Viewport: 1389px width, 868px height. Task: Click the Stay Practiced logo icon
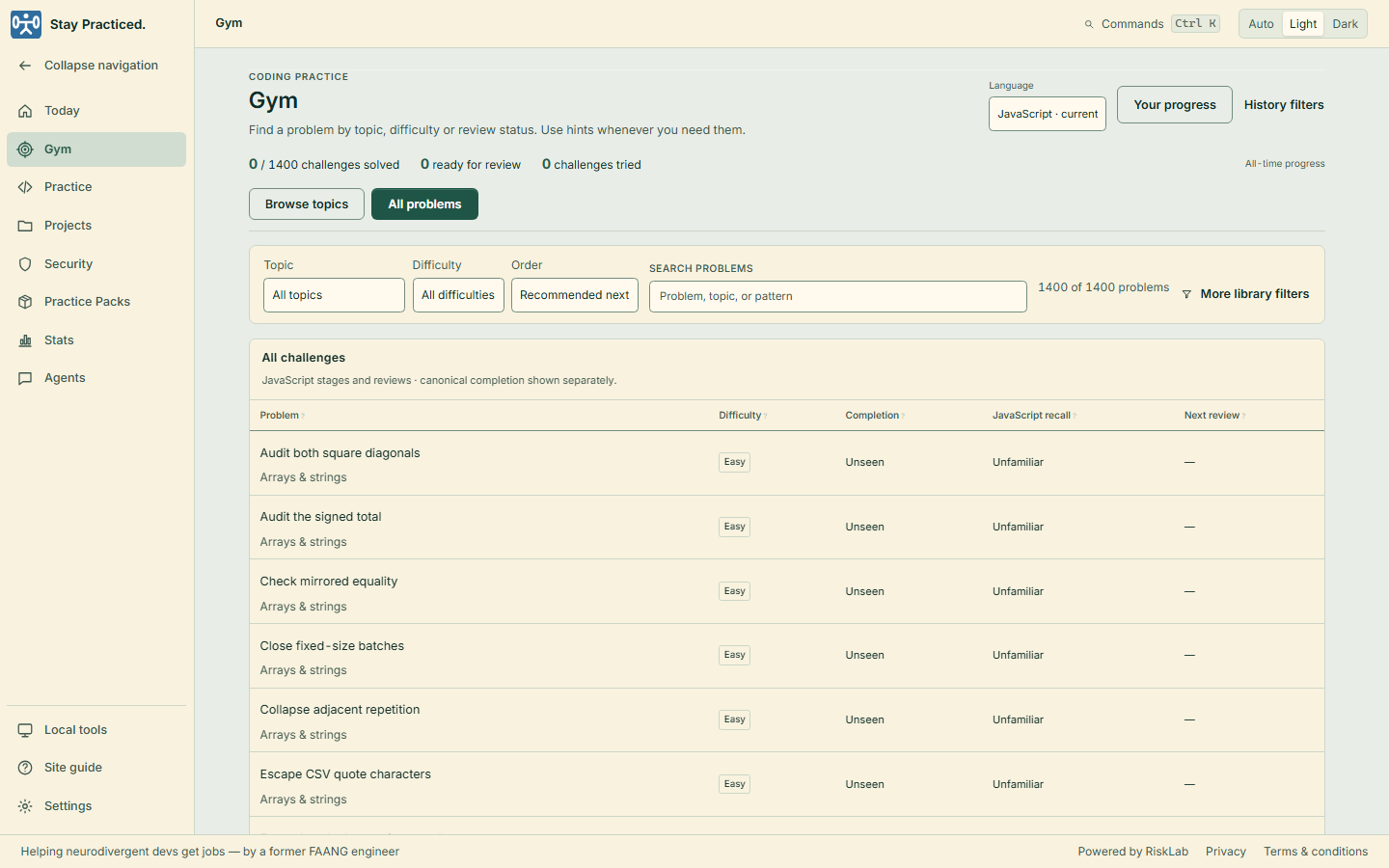pyautogui.click(x=26, y=24)
